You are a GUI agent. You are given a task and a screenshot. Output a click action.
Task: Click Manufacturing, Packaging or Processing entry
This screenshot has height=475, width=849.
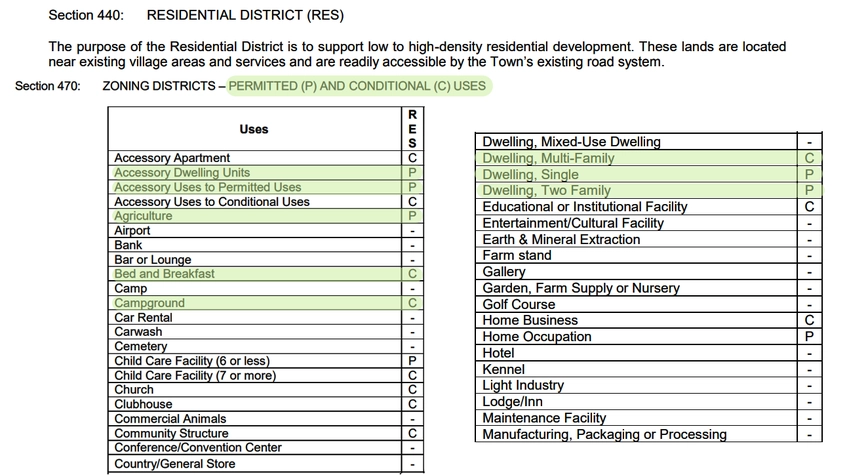[604, 434]
